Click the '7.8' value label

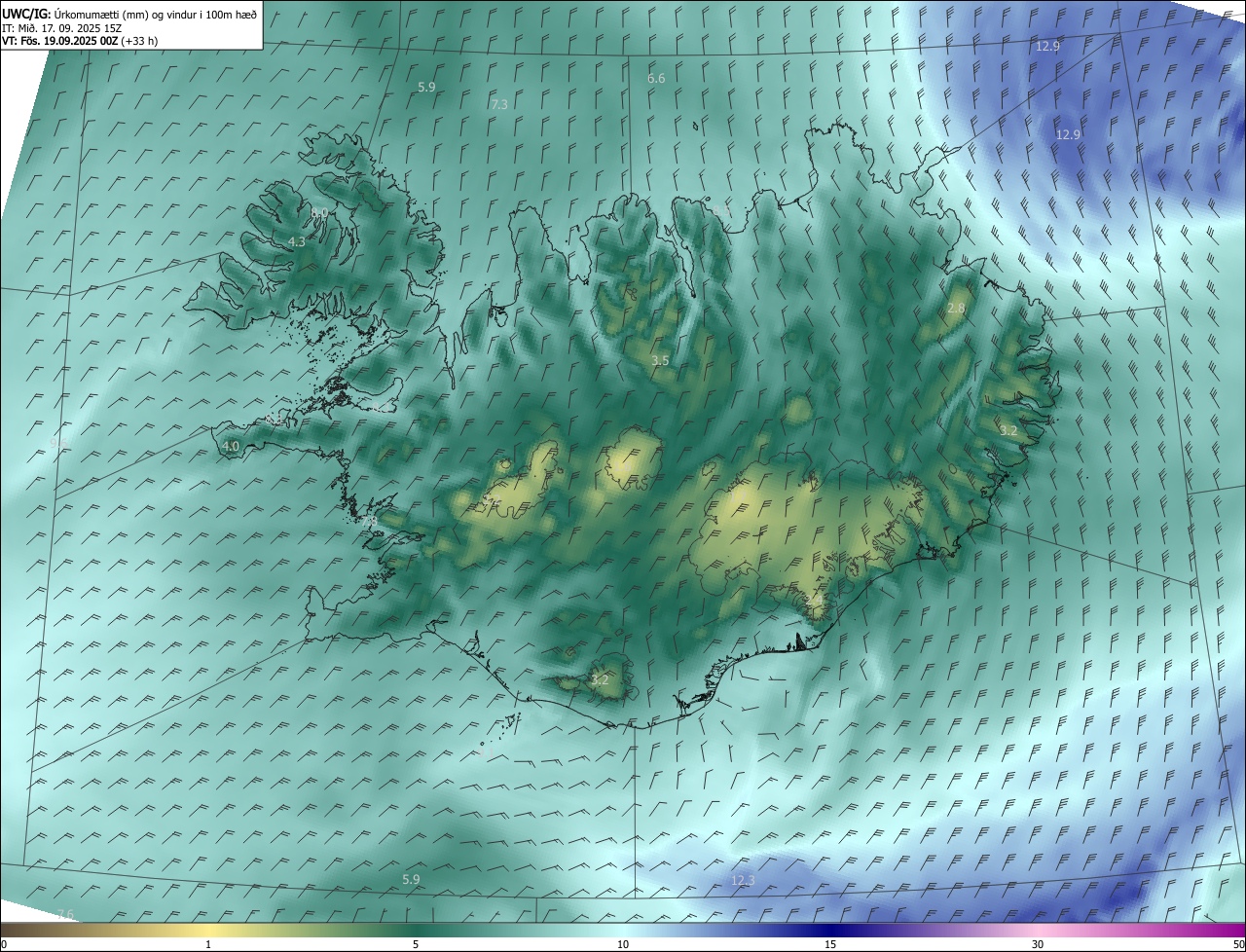tap(370, 522)
